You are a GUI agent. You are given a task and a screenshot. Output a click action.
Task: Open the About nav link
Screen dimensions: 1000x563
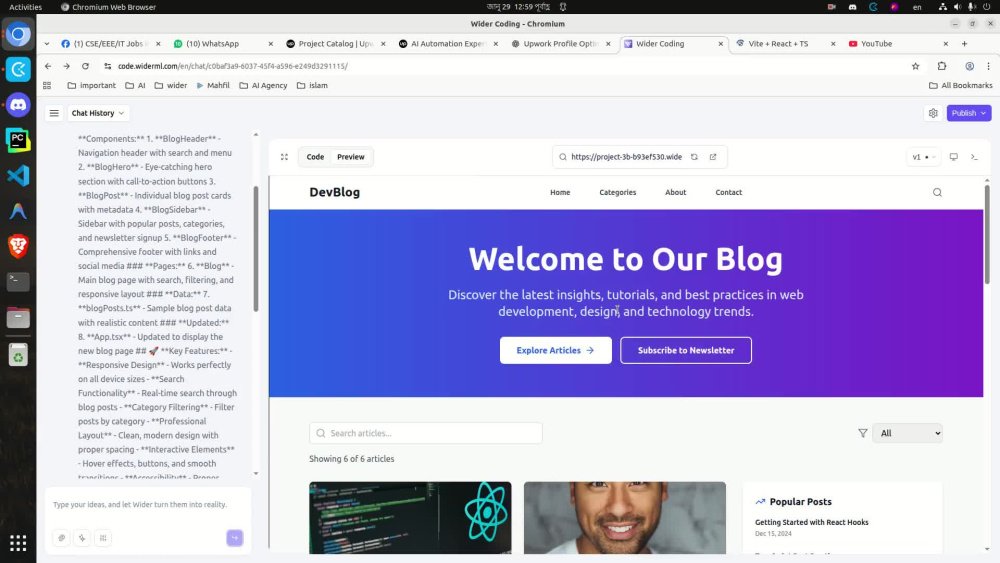coord(675,192)
